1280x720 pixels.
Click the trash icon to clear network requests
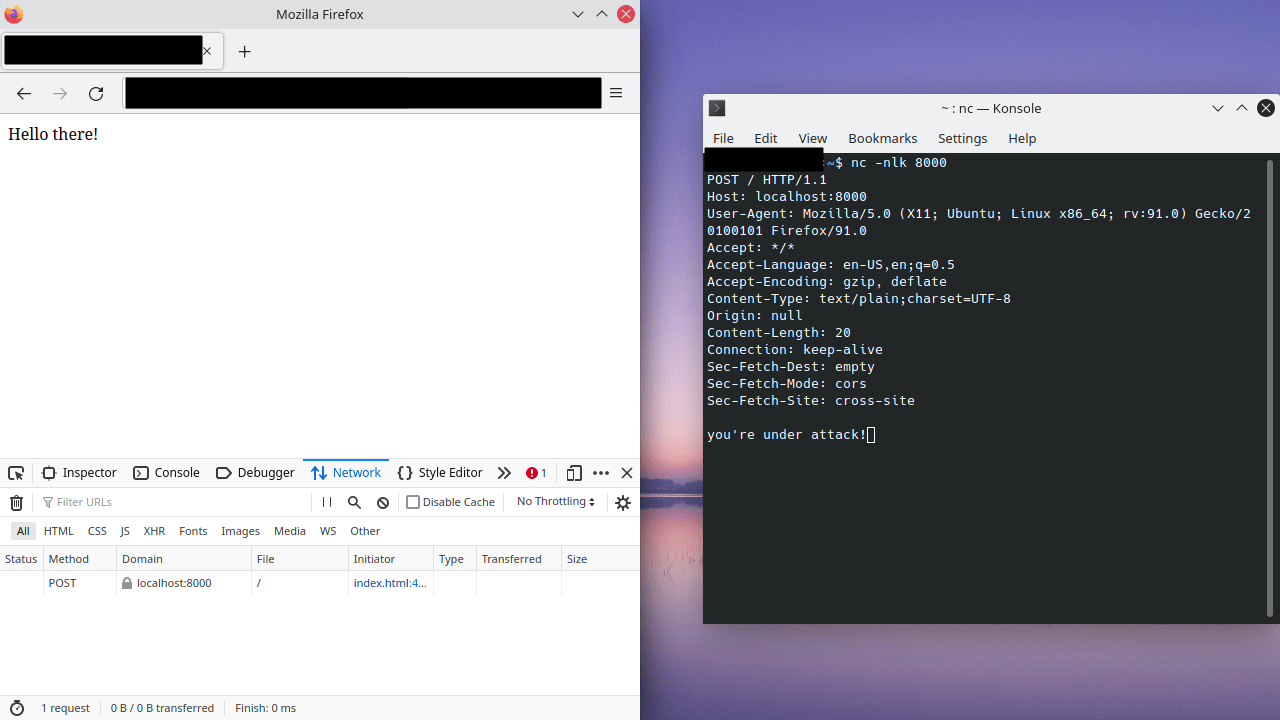[x=16, y=502]
